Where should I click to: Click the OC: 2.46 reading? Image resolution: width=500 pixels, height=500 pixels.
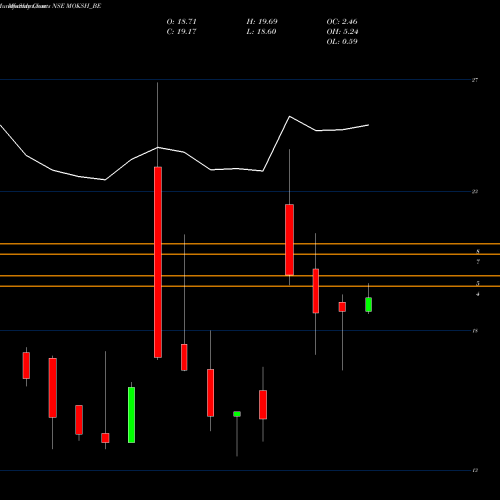tap(342, 22)
